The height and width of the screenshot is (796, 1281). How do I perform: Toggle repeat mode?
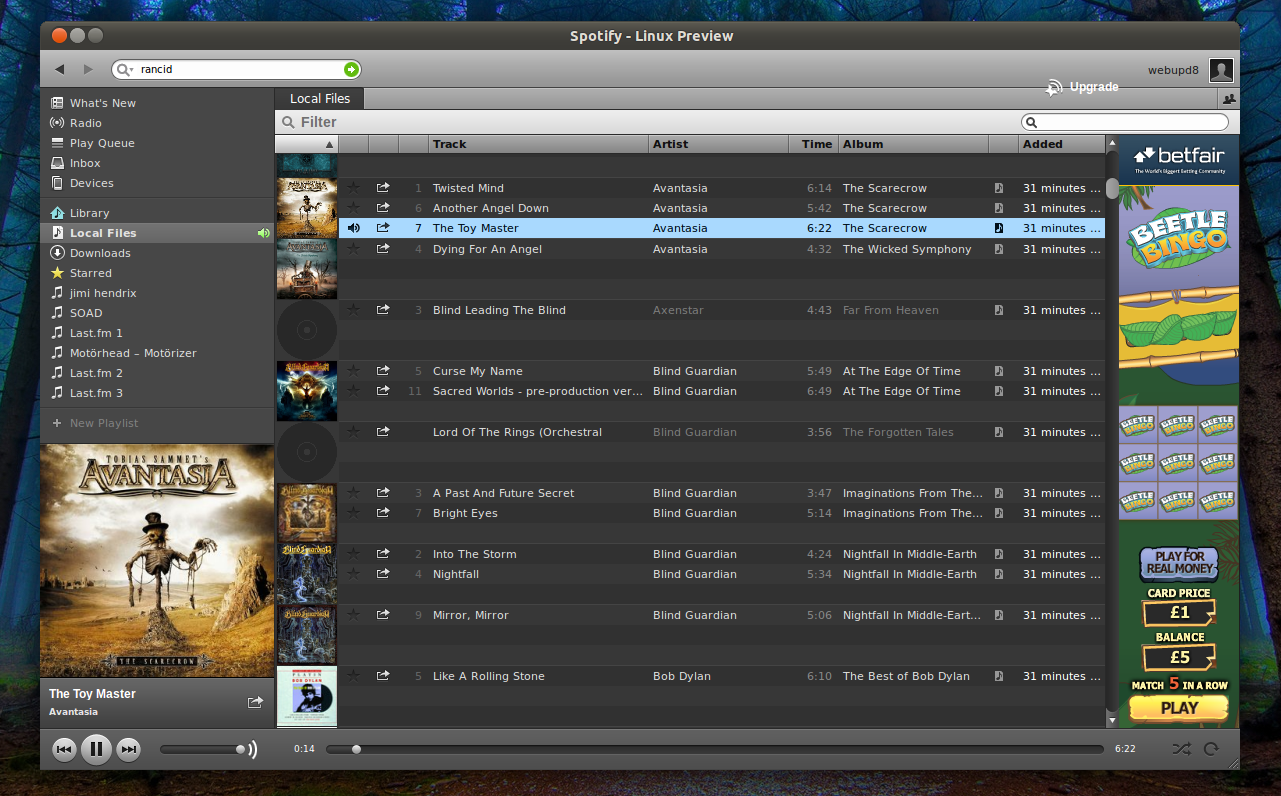pos(1211,748)
